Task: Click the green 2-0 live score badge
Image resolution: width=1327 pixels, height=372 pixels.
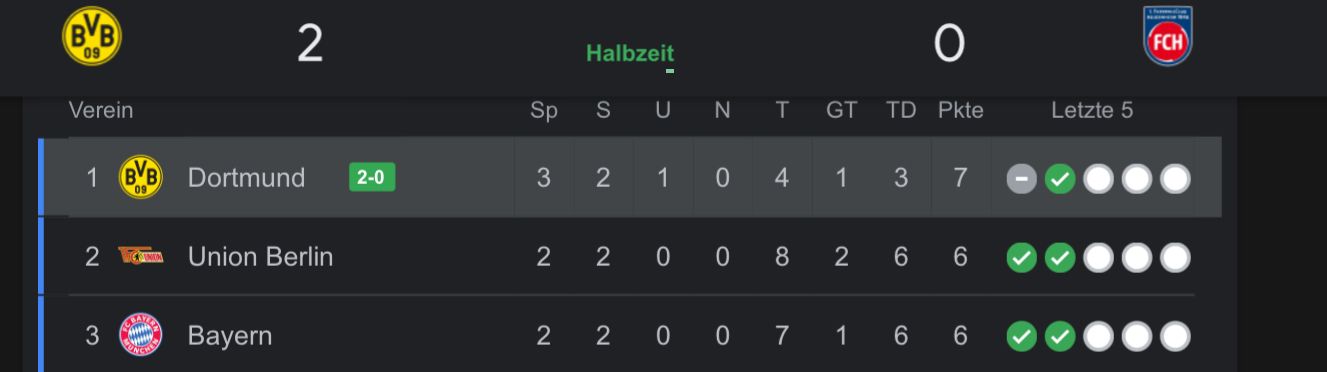Action: click(x=372, y=177)
